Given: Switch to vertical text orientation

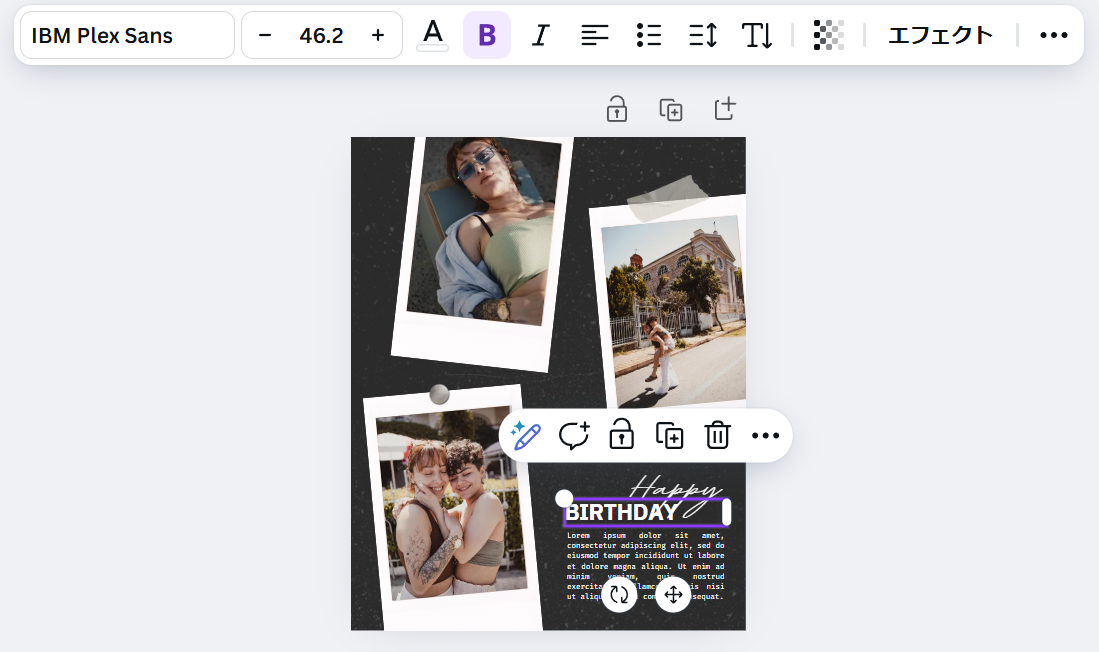Looking at the screenshot, I should 757,36.
